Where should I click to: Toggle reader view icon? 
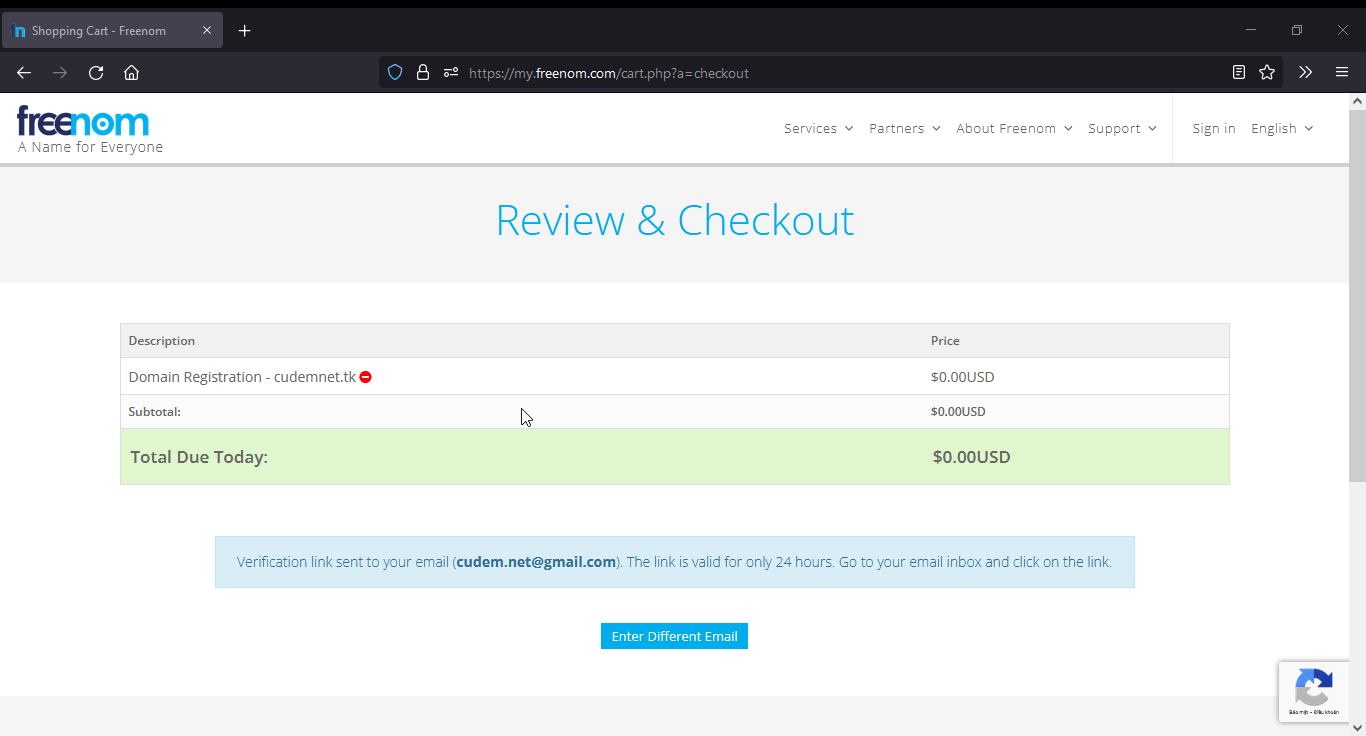pyautogui.click(x=1239, y=72)
